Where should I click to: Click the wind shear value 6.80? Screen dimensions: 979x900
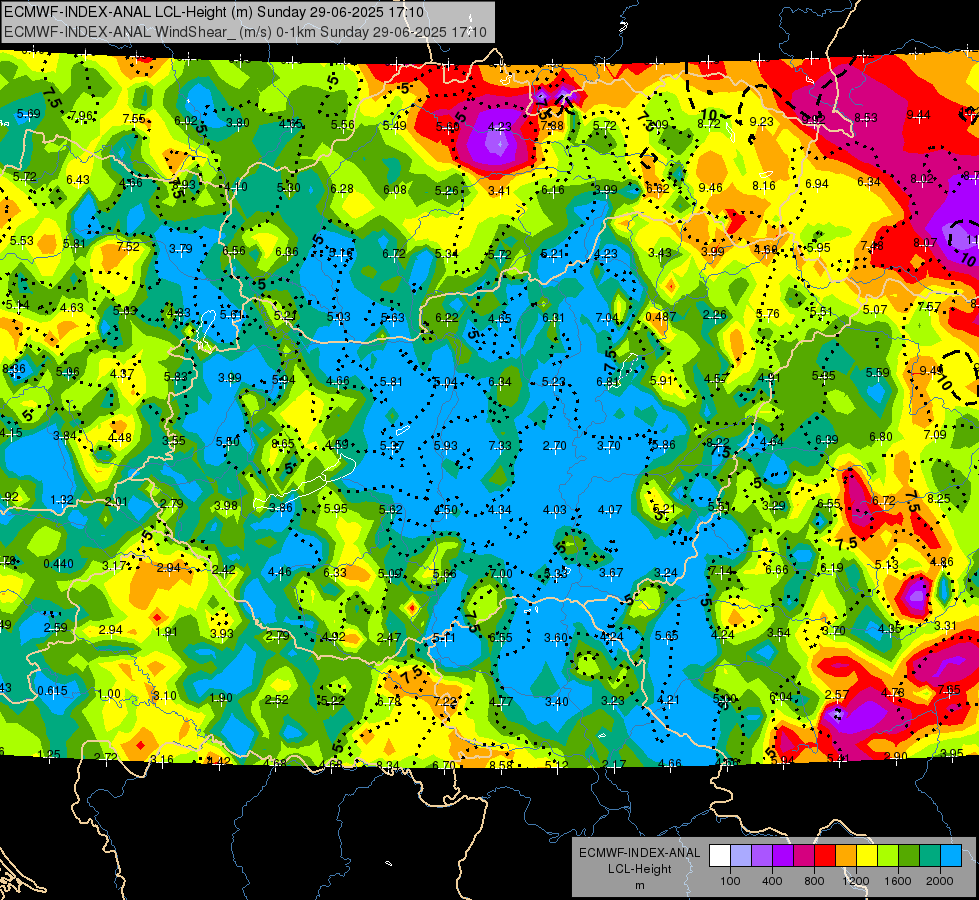click(880, 437)
